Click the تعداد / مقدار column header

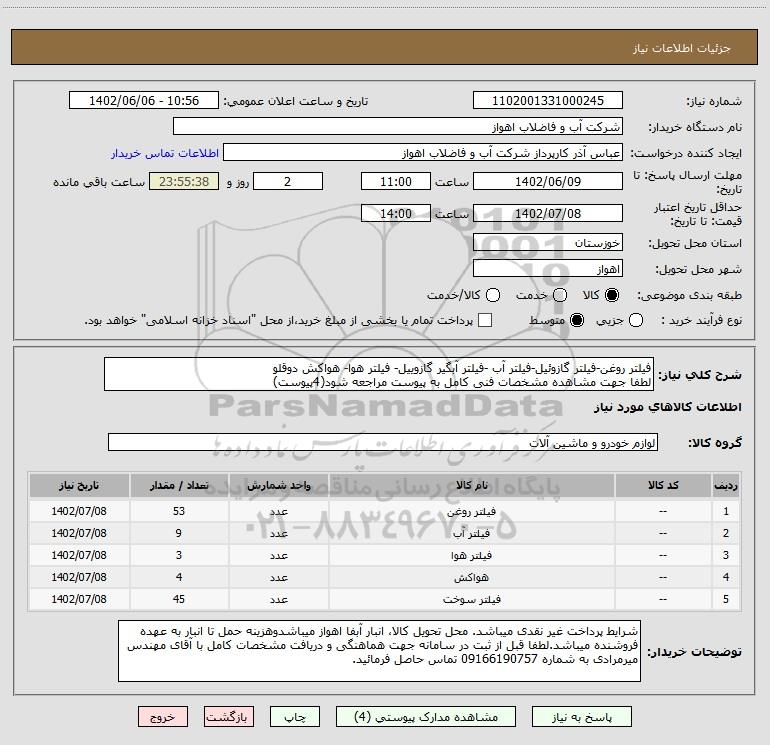(x=179, y=485)
